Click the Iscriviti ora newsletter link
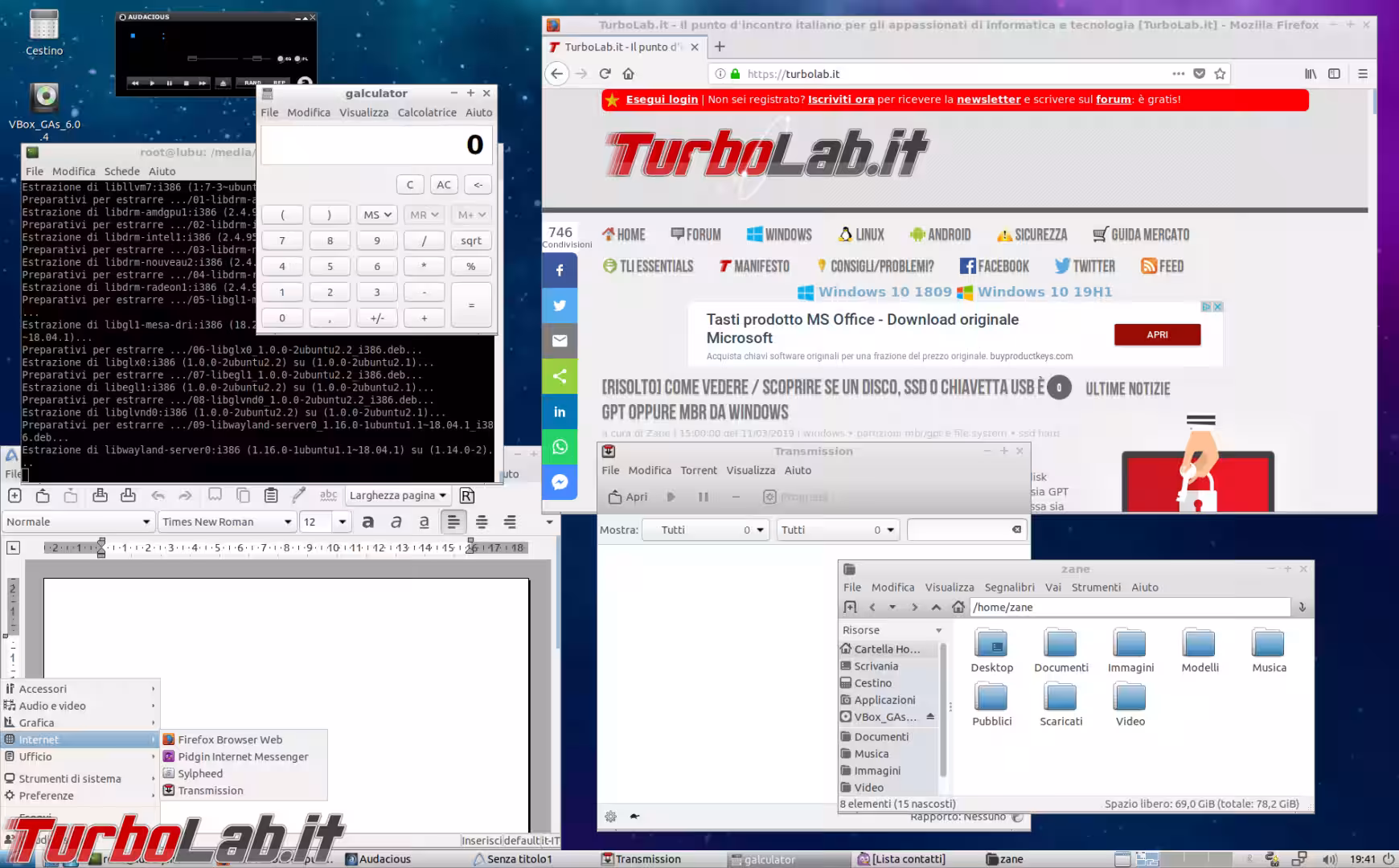 point(840,99)
